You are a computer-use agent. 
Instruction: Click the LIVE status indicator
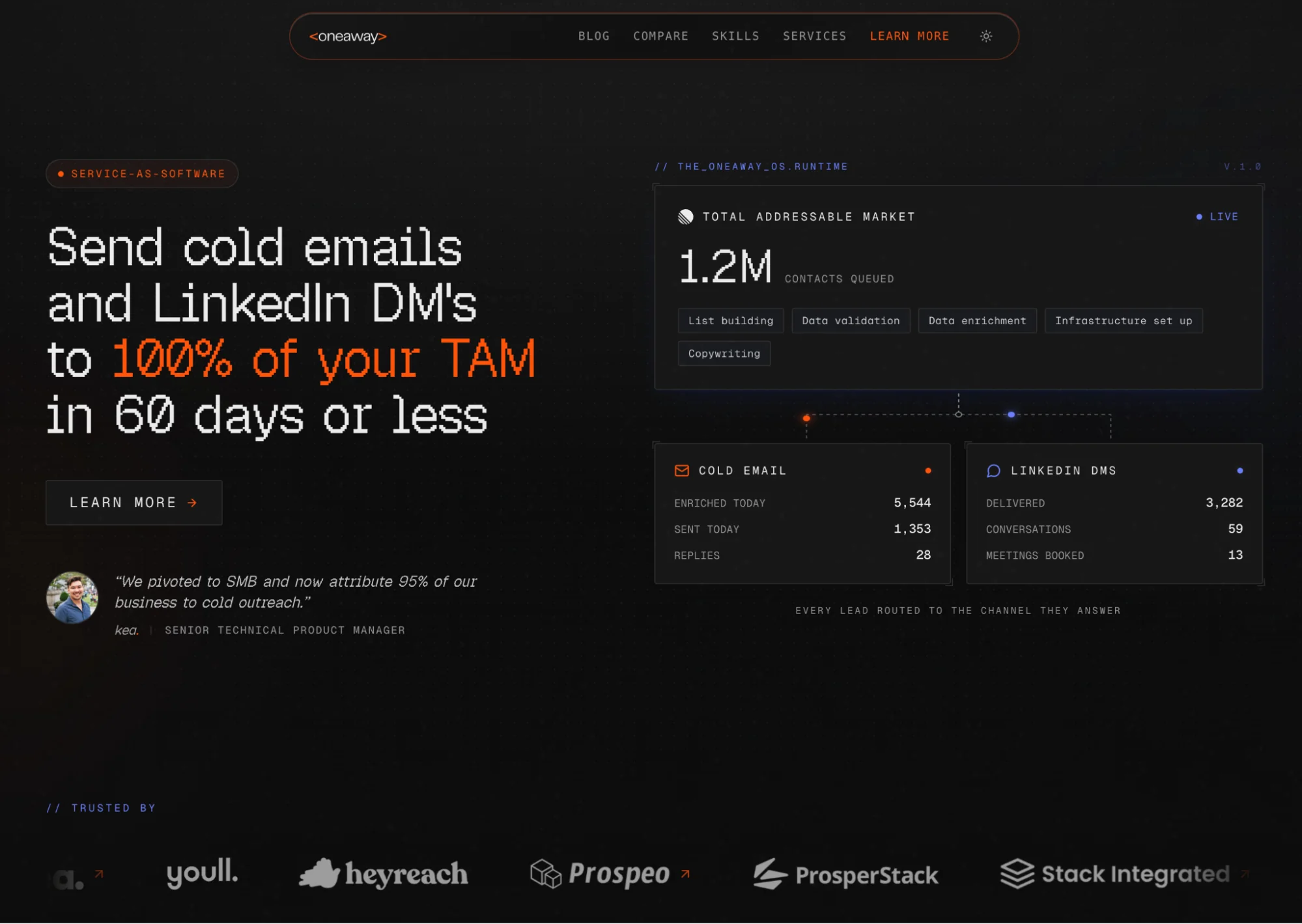1217,217
